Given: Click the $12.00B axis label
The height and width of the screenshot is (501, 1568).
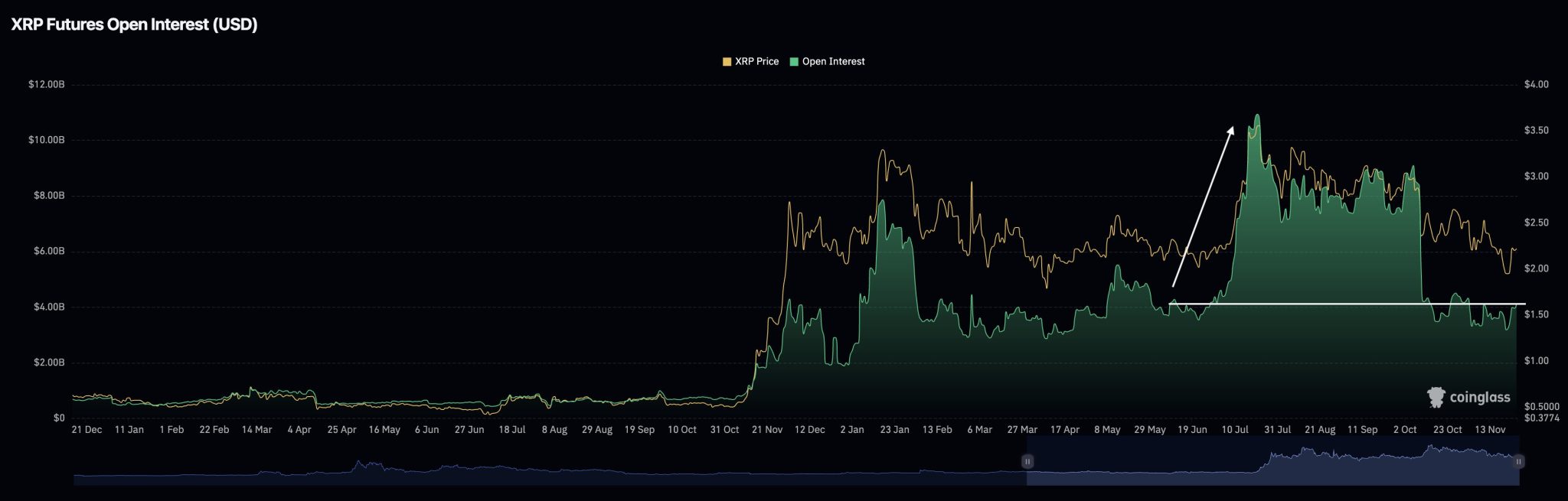Looking at the screenshot, I should pyautogui.click(x=47, y=84).
